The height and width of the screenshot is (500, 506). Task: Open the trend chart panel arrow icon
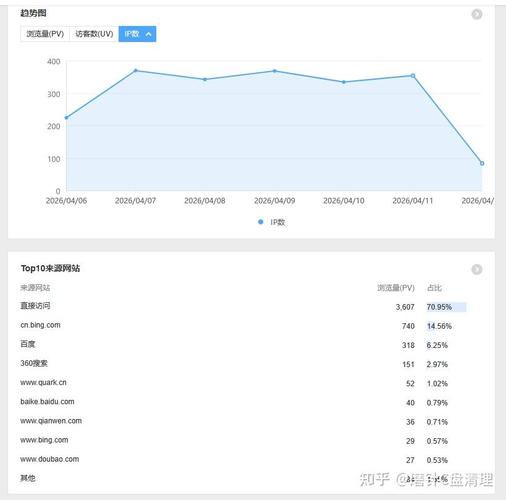click(477, 14)
